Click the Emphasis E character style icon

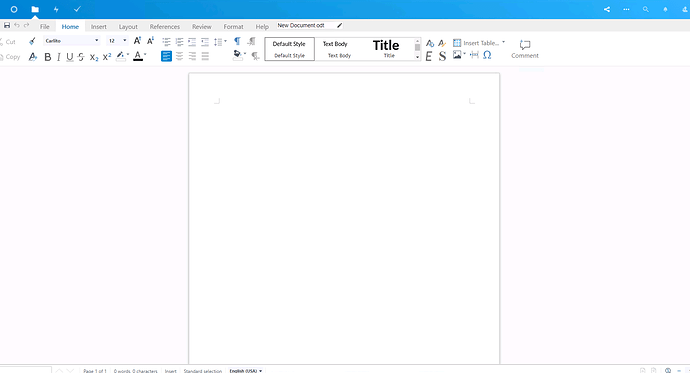(429, 56)
